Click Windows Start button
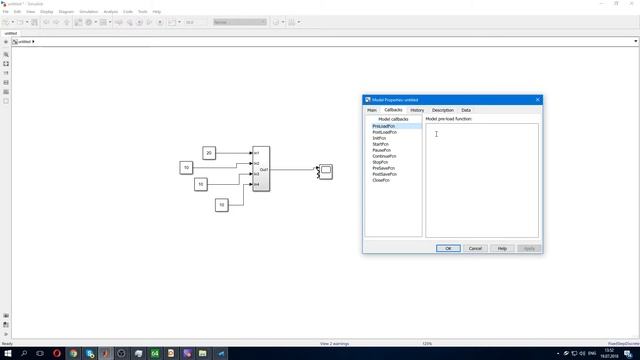Screen dimensions: 640x360 click(8, 353)
